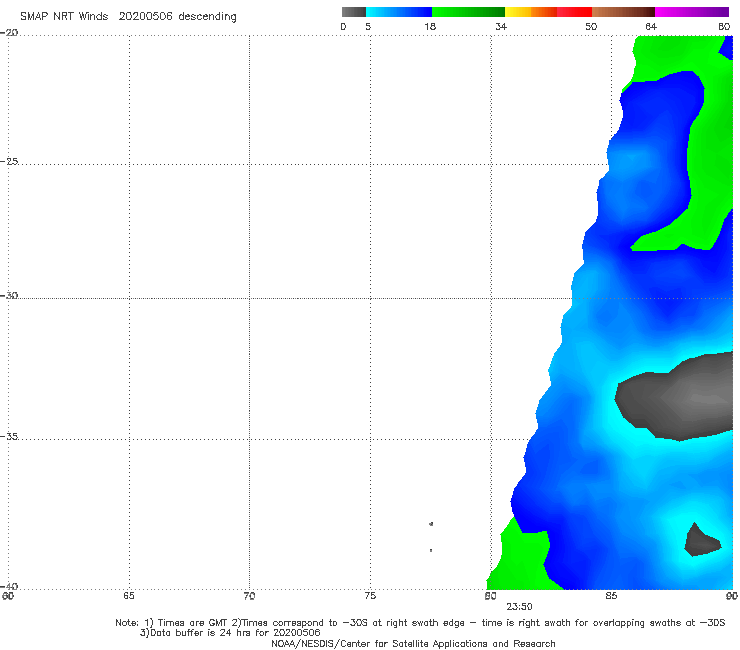This screenshot has width=740, height=650.
Task: Click the longitude axis label '65'
Action: click(x=129, y=596)
